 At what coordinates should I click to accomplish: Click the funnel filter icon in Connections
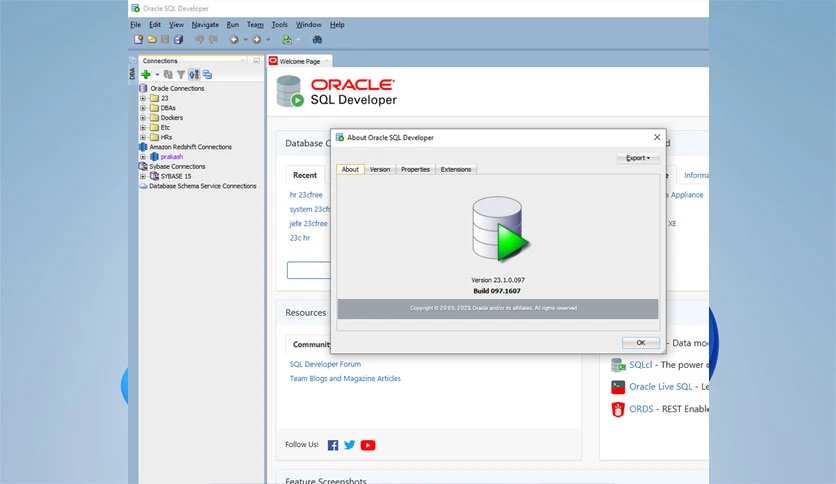tap(181, 75)
